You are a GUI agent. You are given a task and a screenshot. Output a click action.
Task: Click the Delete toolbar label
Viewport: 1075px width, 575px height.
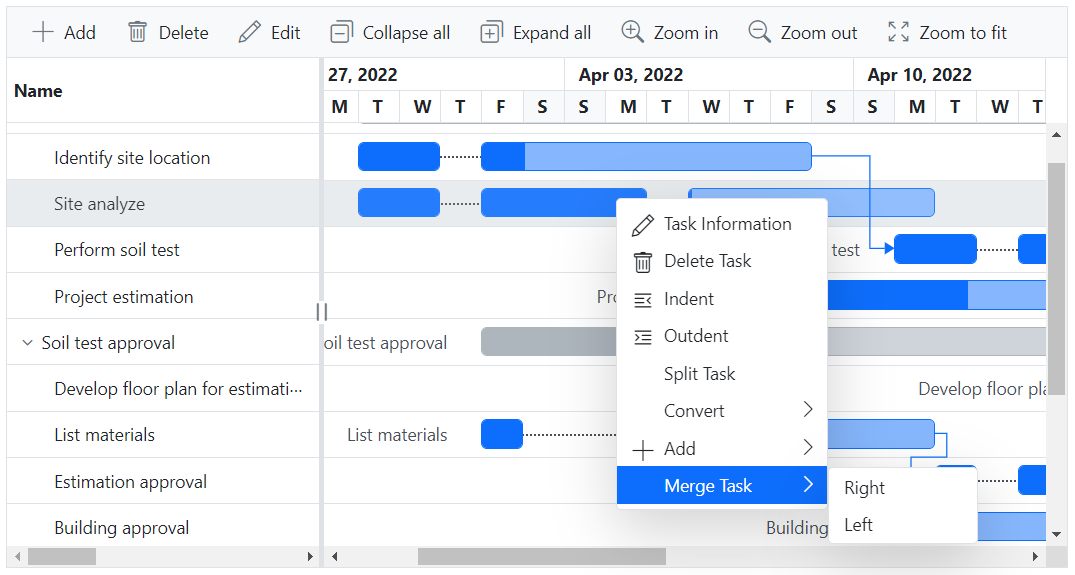pos(184,33)
